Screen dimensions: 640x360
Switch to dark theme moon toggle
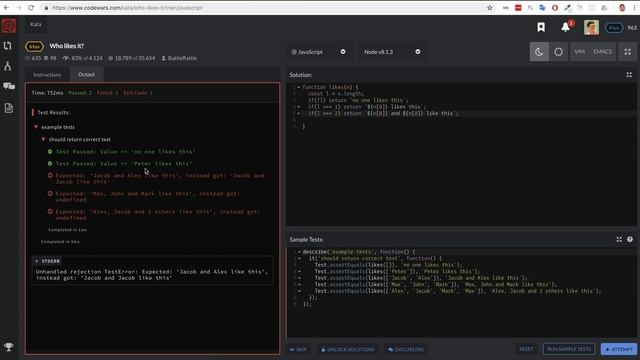coord(539,52)
